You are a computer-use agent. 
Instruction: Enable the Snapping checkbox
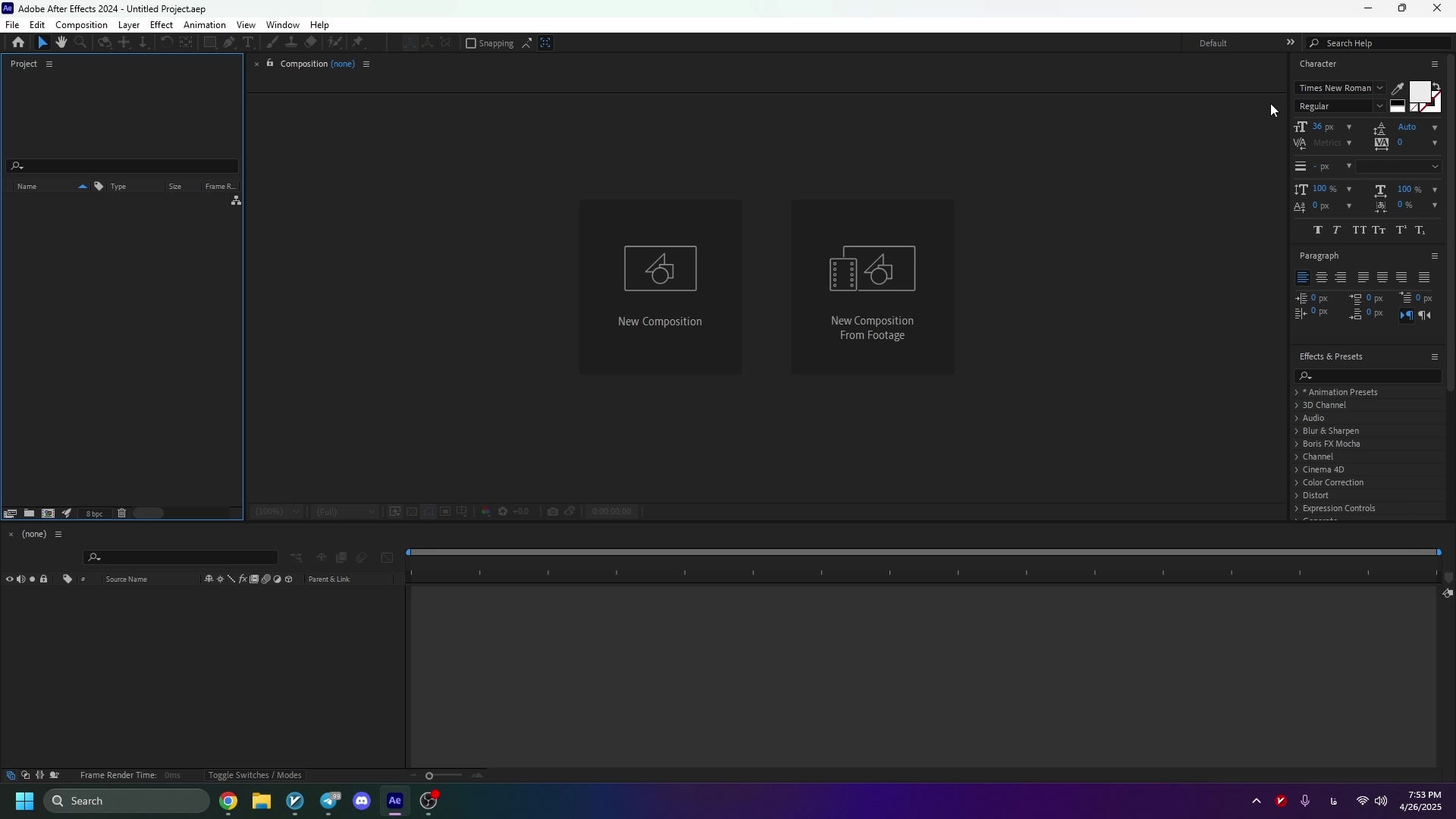(x=471, y=43)
